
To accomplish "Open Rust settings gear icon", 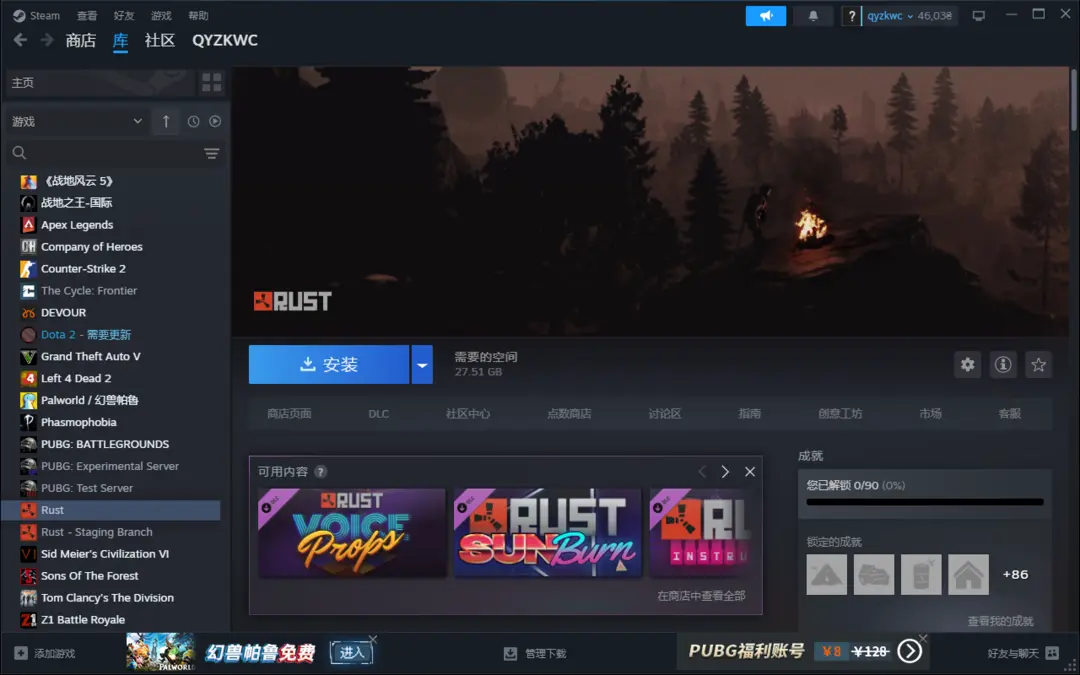I will [968, 364].
